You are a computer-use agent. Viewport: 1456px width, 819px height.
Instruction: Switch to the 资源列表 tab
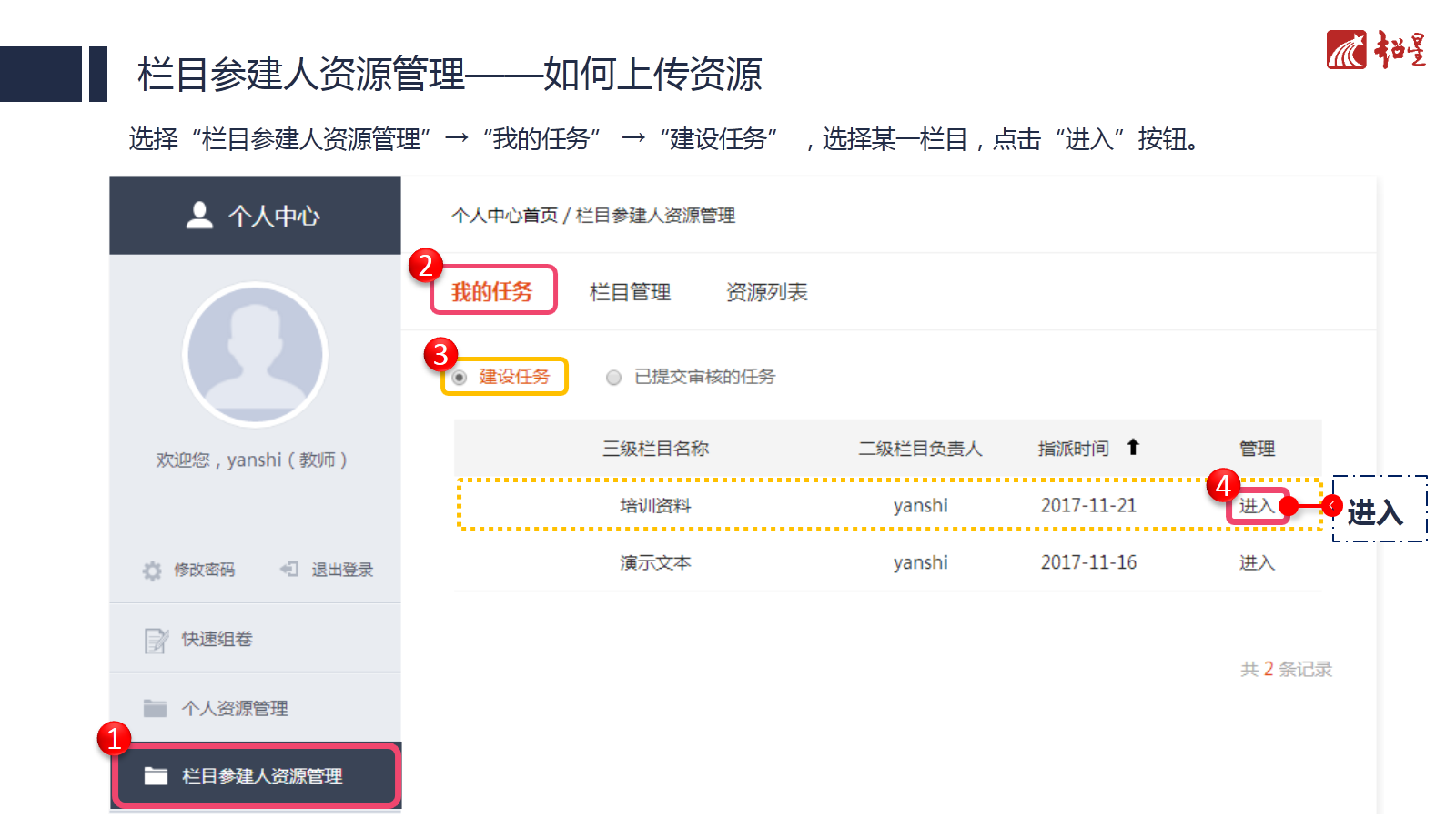click(766, 292)
